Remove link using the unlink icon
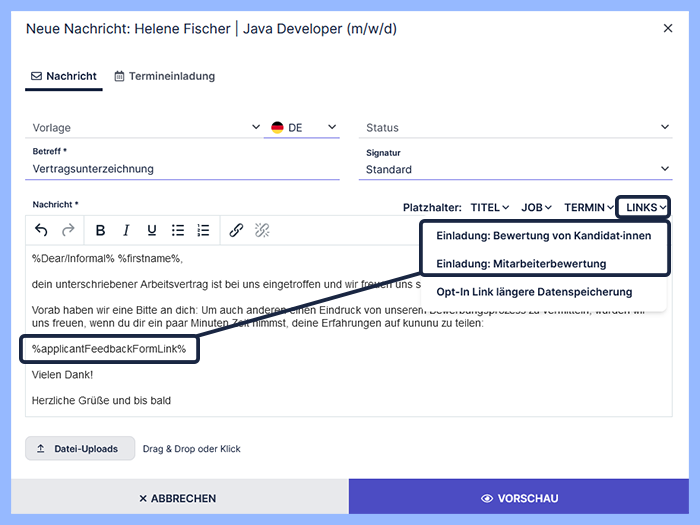The height and width of the screenshot is (525, 700). coord(262,230)
